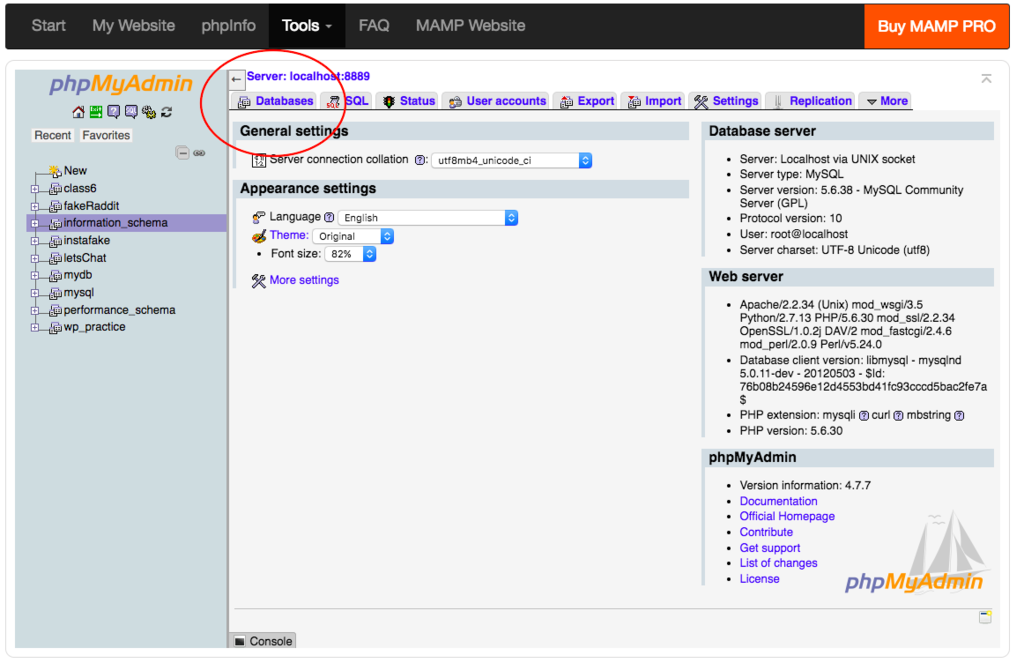Viewport: 1024px width, 663px height.
Task: Click the bookmark note icon above console
Action: pos(985,617)
